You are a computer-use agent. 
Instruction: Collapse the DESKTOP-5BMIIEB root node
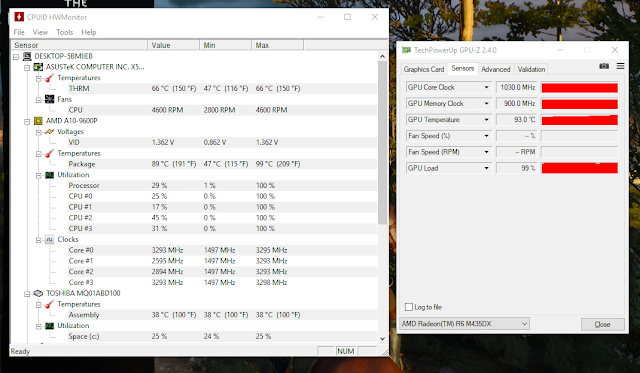coord(16,56)
